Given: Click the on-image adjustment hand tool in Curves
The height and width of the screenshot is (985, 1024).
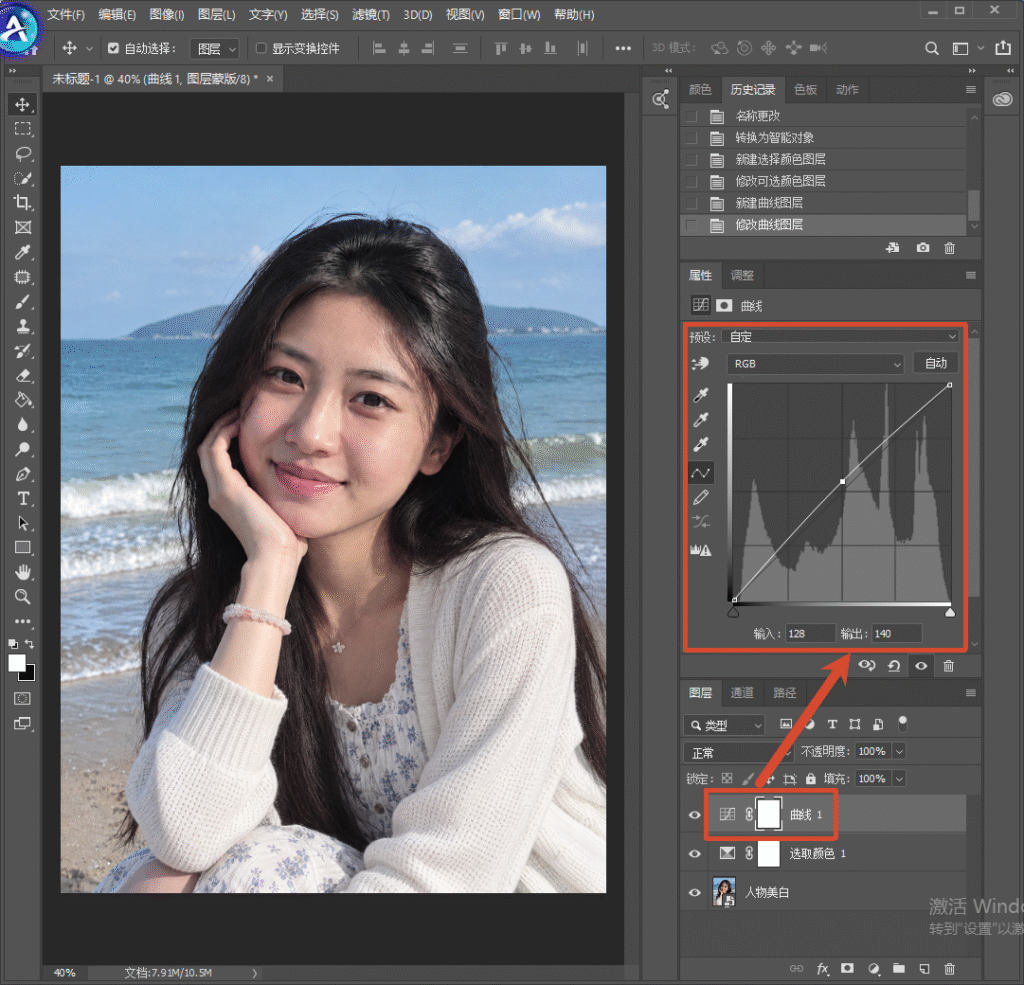Looking at the screenshot, I should point(700,363).
